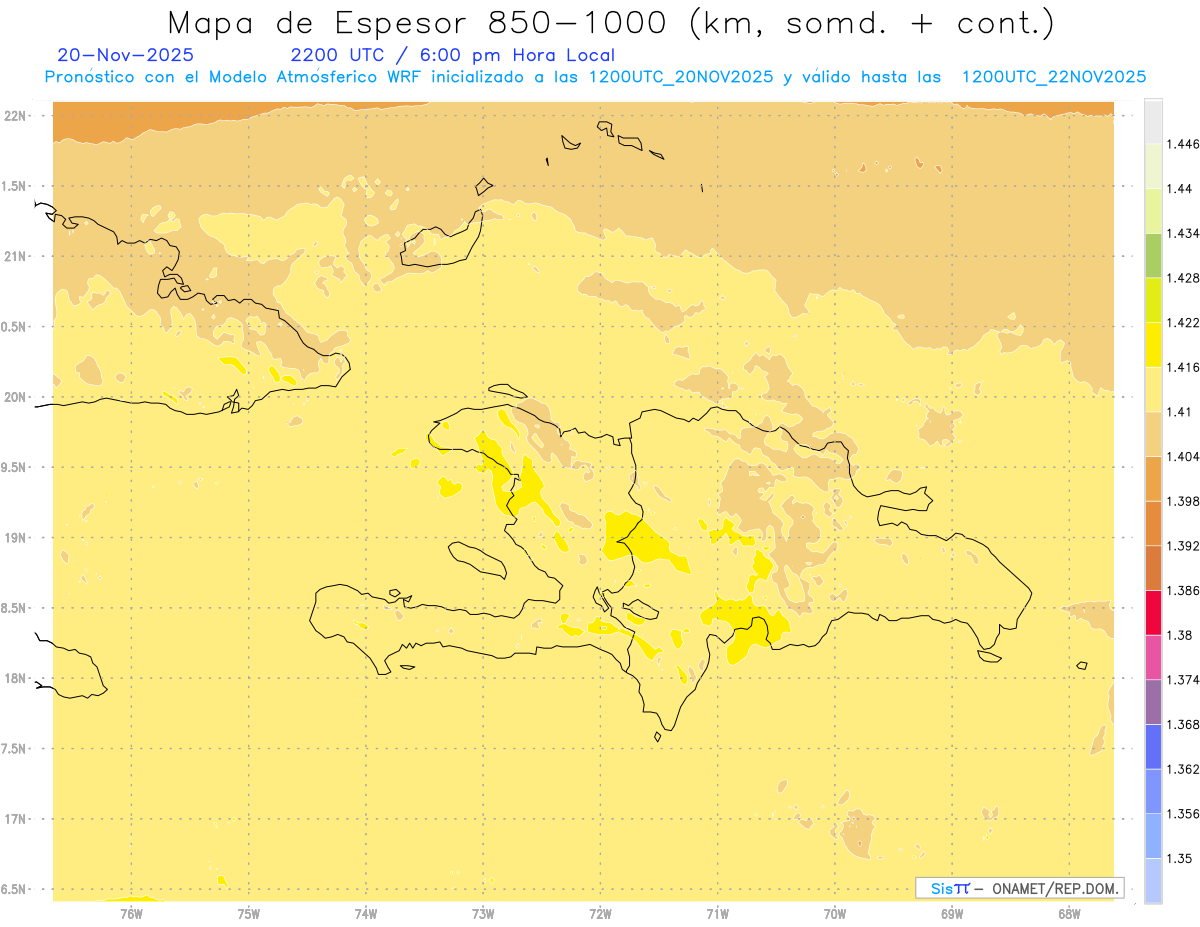Click the 72W longitude axis label
Viewport: 1200px width, 927px height.
click(x=600, y=913)
